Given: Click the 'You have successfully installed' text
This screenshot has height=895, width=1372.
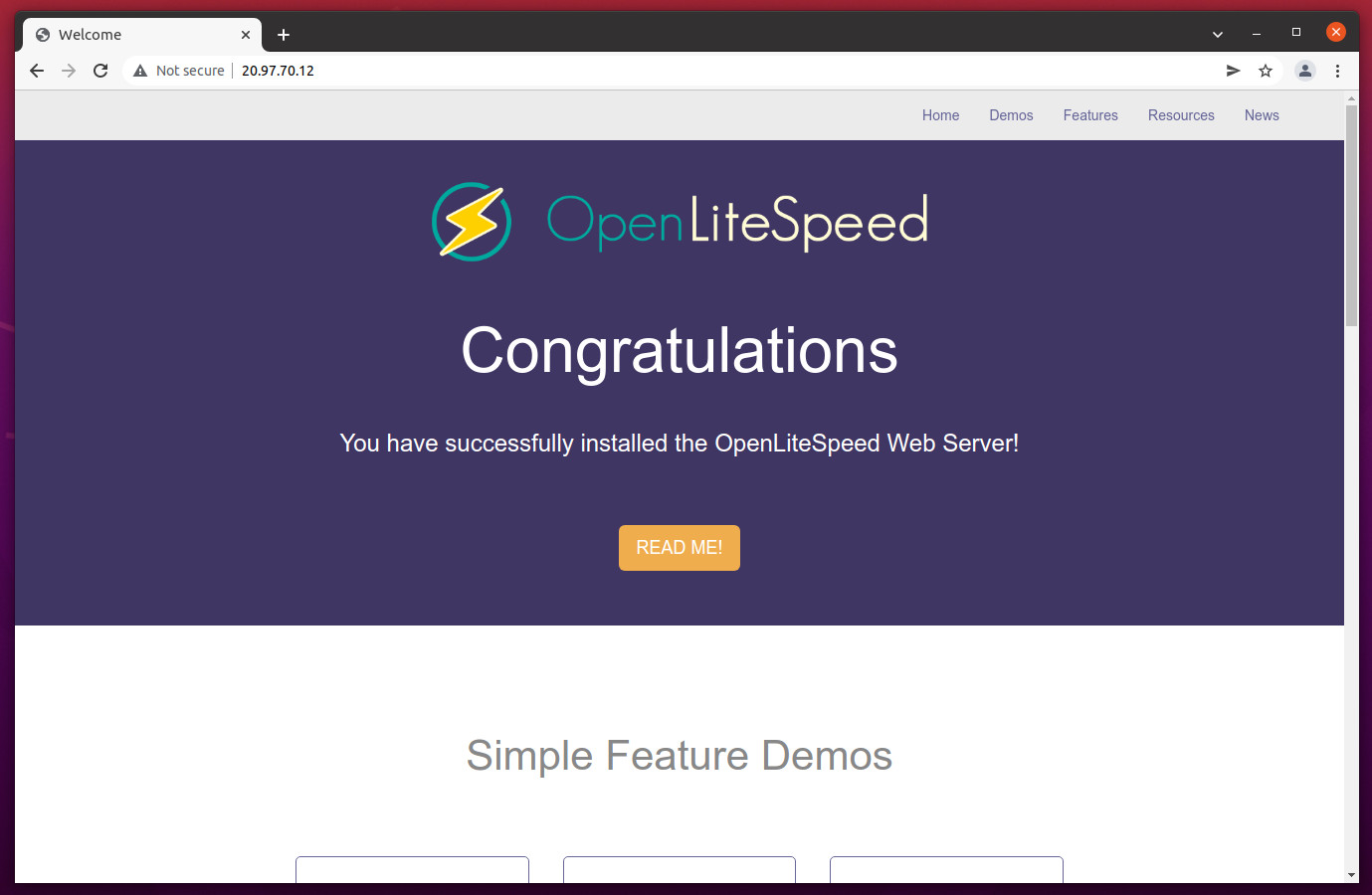Looking at the screenshot, I should click(680, 444).
